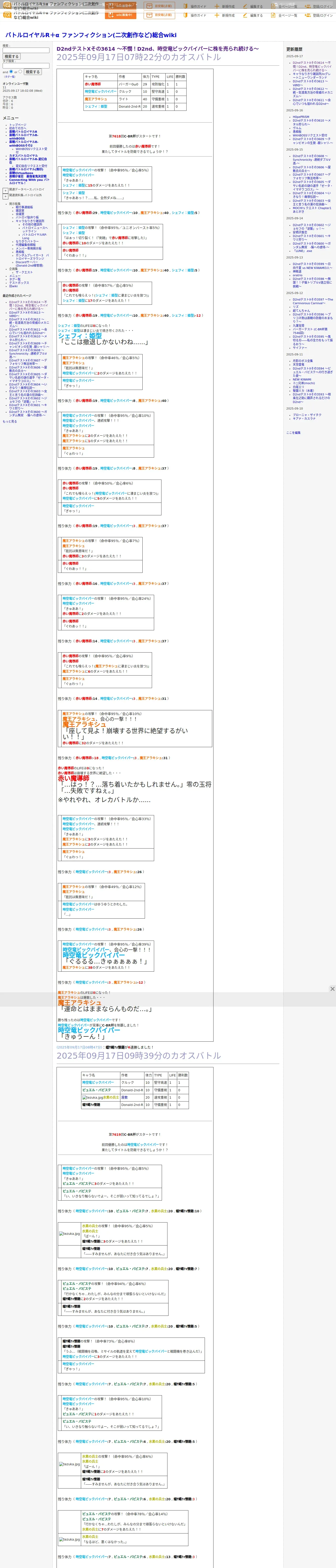336x1568 pixels.
Task: Open 愚痴板 in 更新履歴 list
Action: point(297,131)
